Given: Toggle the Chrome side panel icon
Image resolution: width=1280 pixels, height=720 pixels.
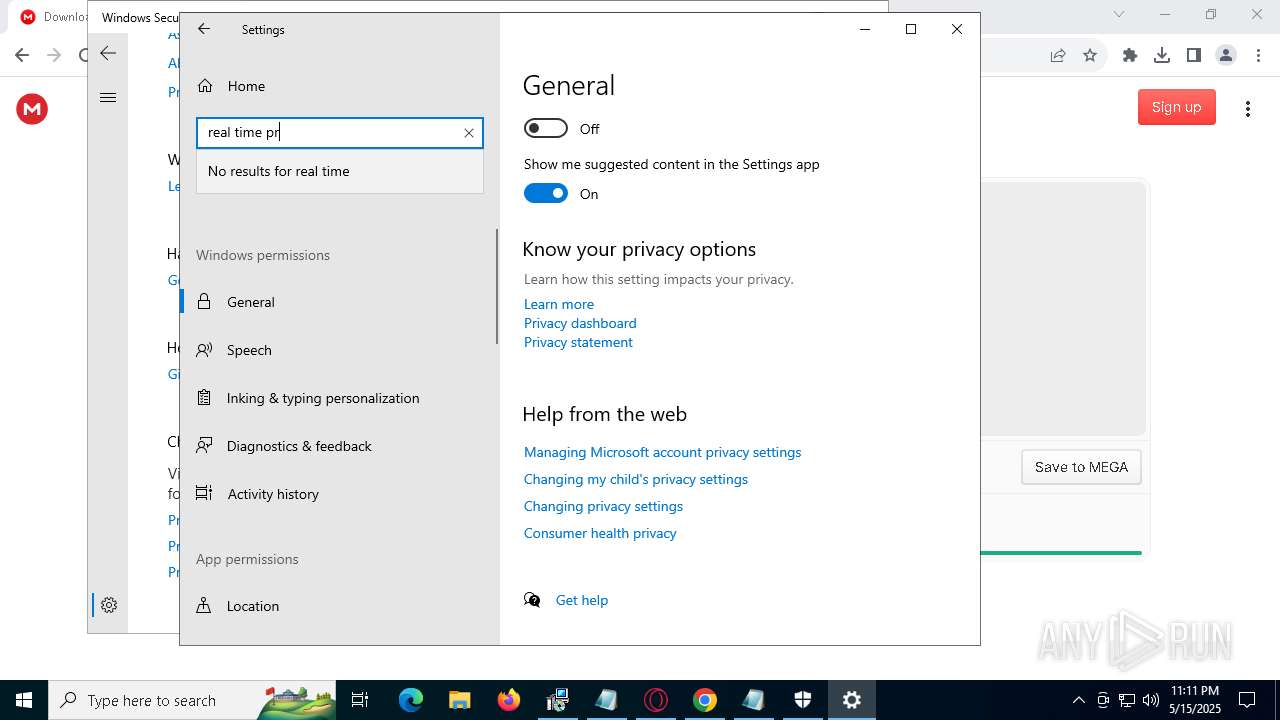Looking at the screenshot, I should click(1194, 56).
